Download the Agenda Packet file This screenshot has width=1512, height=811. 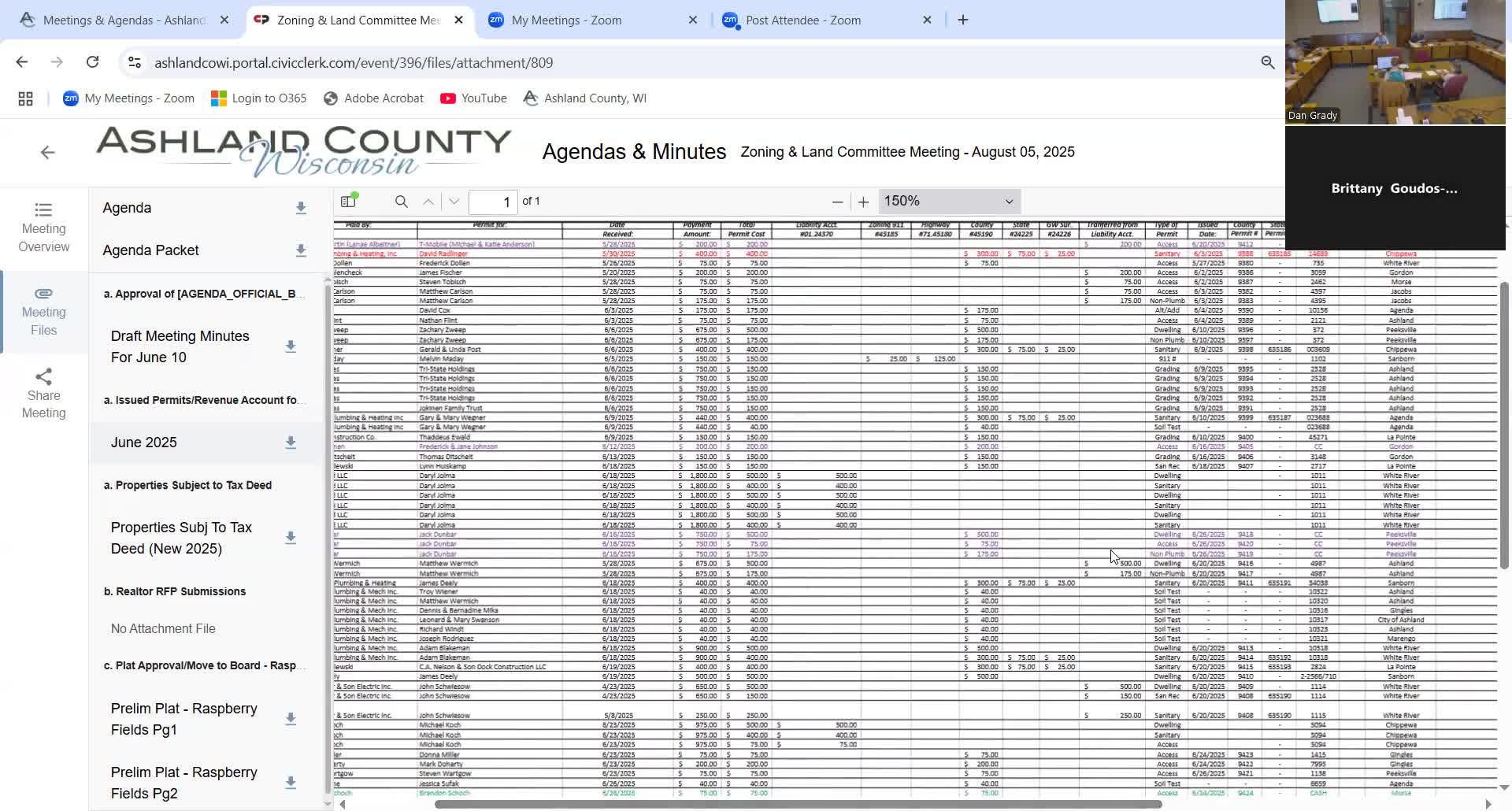click(x=301, y=250)
